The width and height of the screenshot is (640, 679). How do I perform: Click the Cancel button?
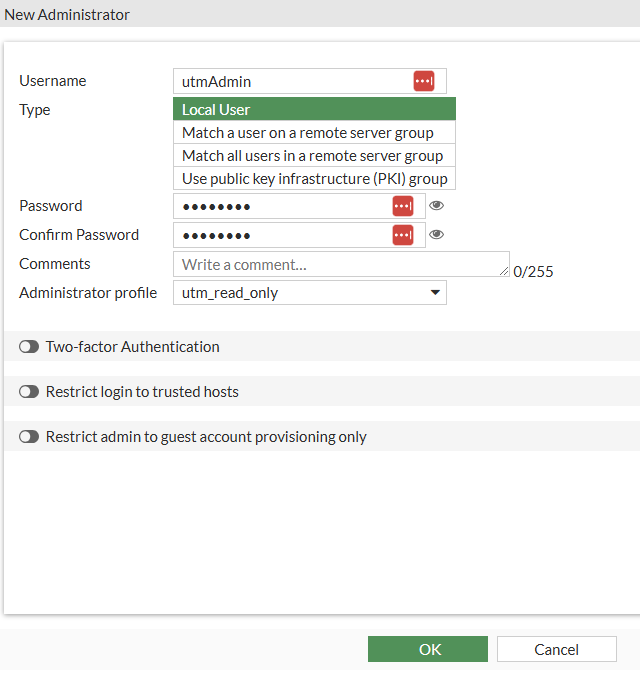556,649
